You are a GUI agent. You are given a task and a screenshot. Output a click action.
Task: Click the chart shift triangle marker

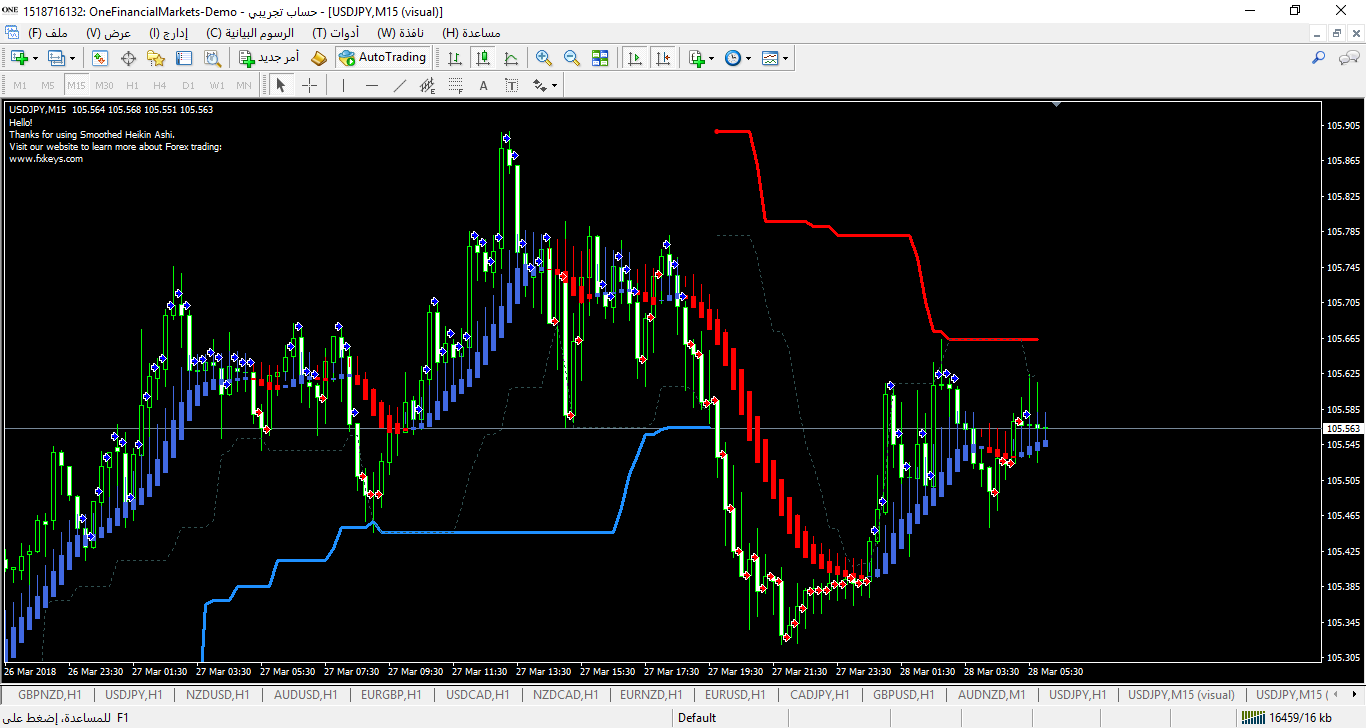tap(1057, 104)
